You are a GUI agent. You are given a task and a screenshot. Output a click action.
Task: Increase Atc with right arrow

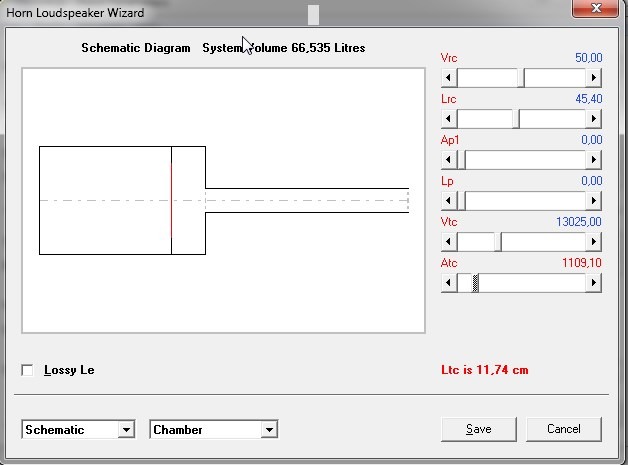click(594, 283)
